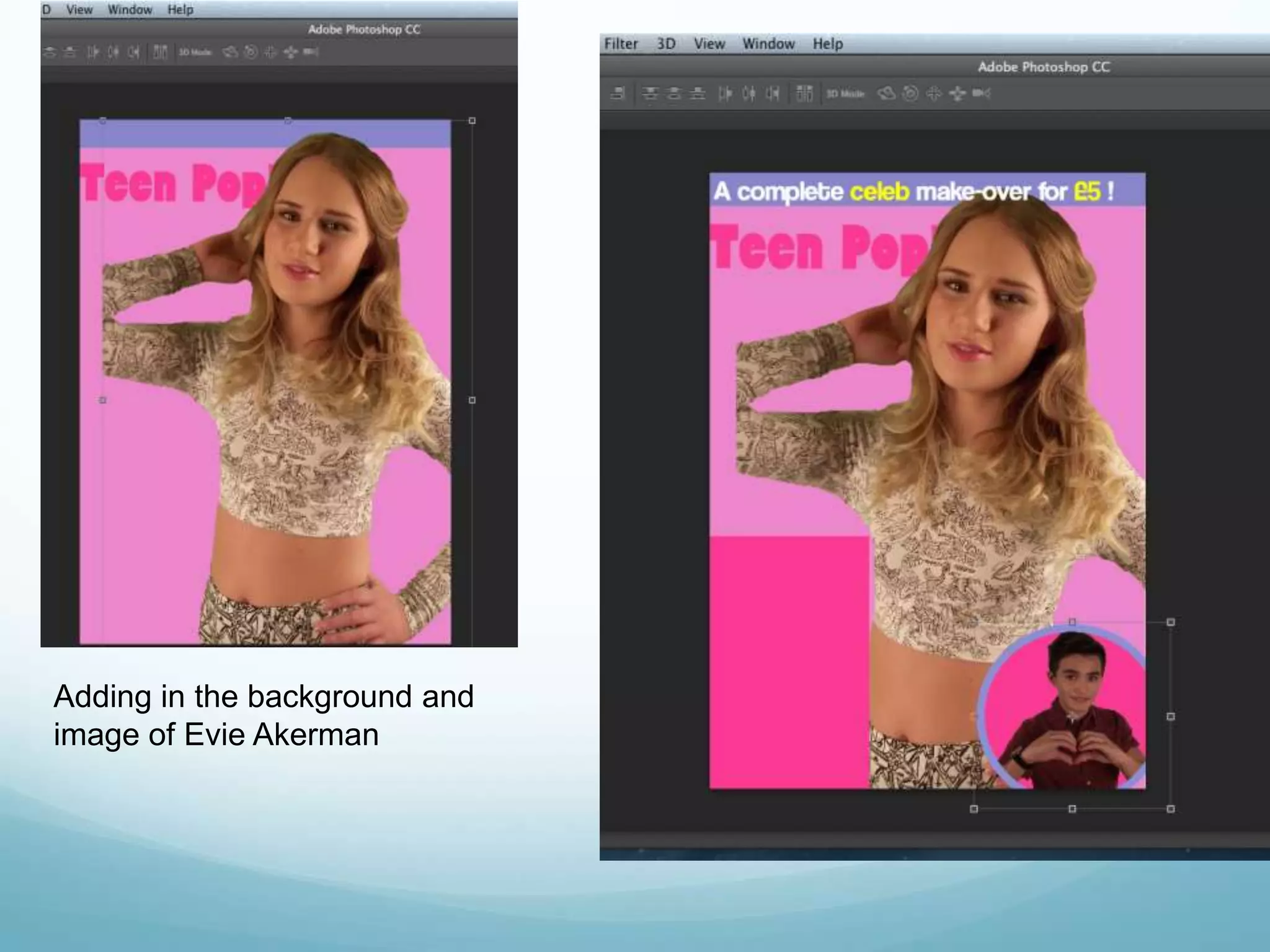Select Pan 3D object icon, right window
The height and width of the screenshot is (952, 1270).
click(x=934, y=94)
